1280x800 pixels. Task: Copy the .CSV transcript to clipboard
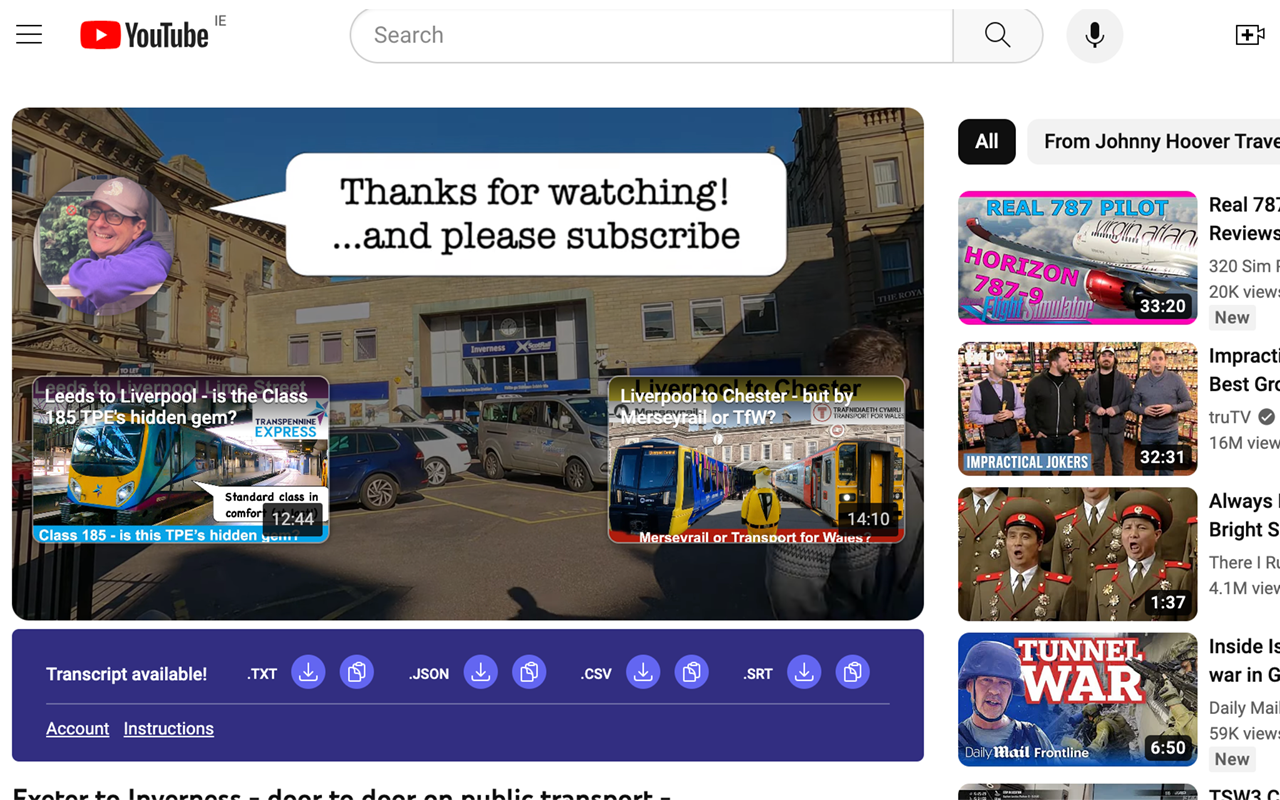[691, 672]
